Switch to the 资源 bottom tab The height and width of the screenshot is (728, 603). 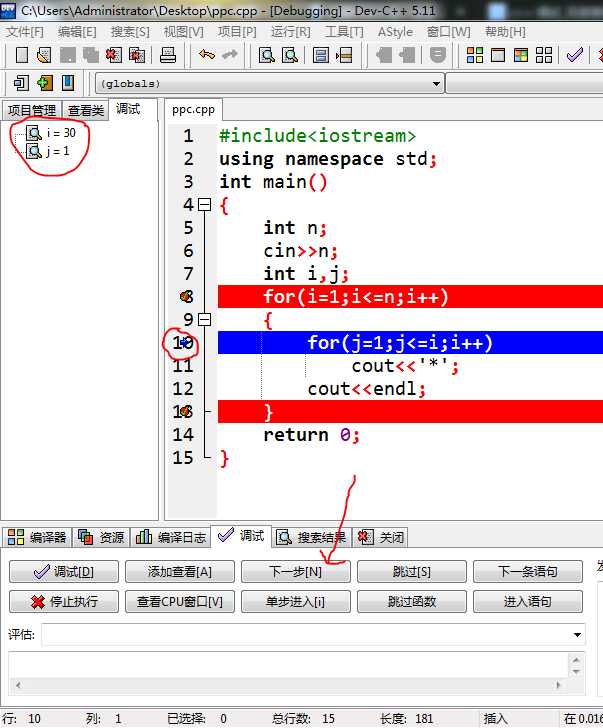point(101,537)
